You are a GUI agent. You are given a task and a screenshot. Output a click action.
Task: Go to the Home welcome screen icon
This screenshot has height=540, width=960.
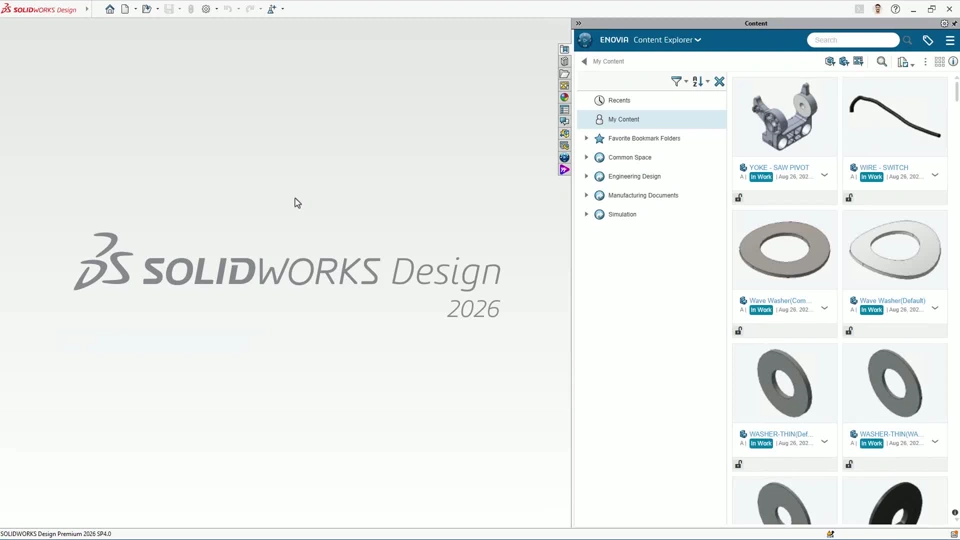coord(110,9)
